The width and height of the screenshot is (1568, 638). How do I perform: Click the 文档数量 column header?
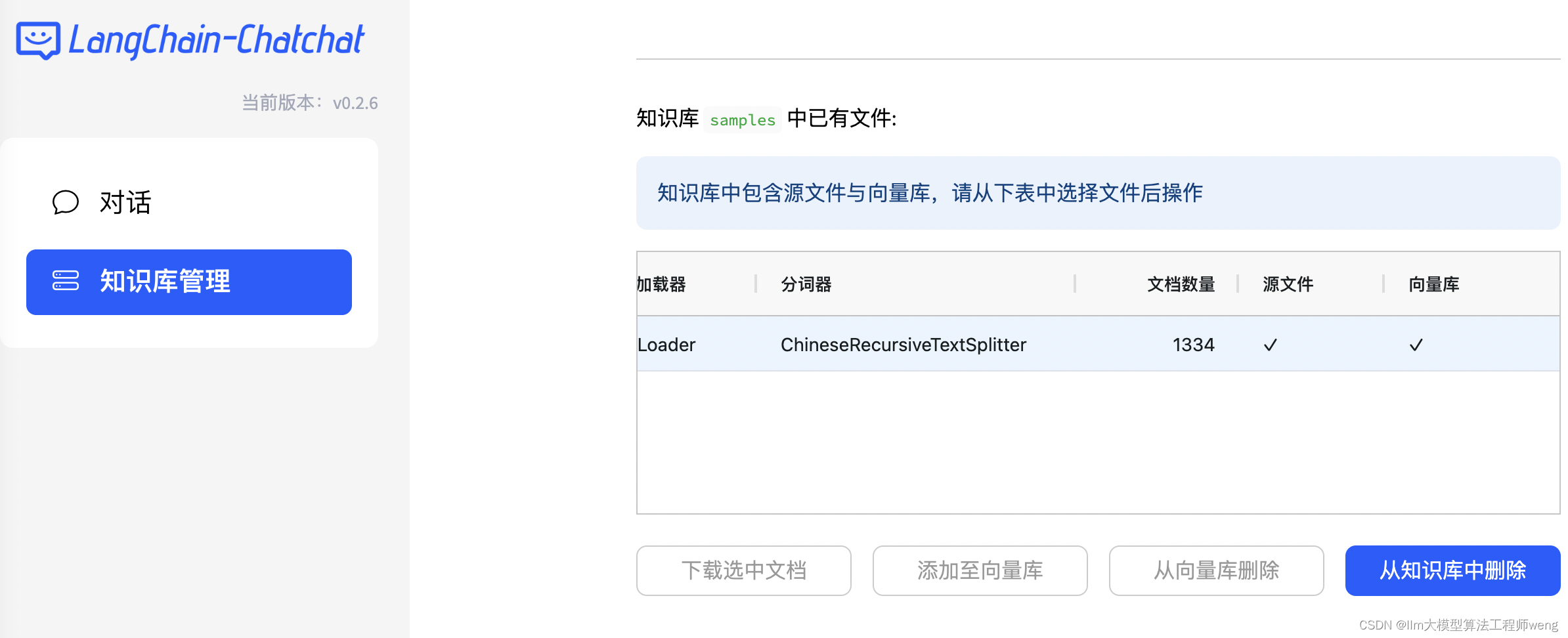tap(1180, 284)
